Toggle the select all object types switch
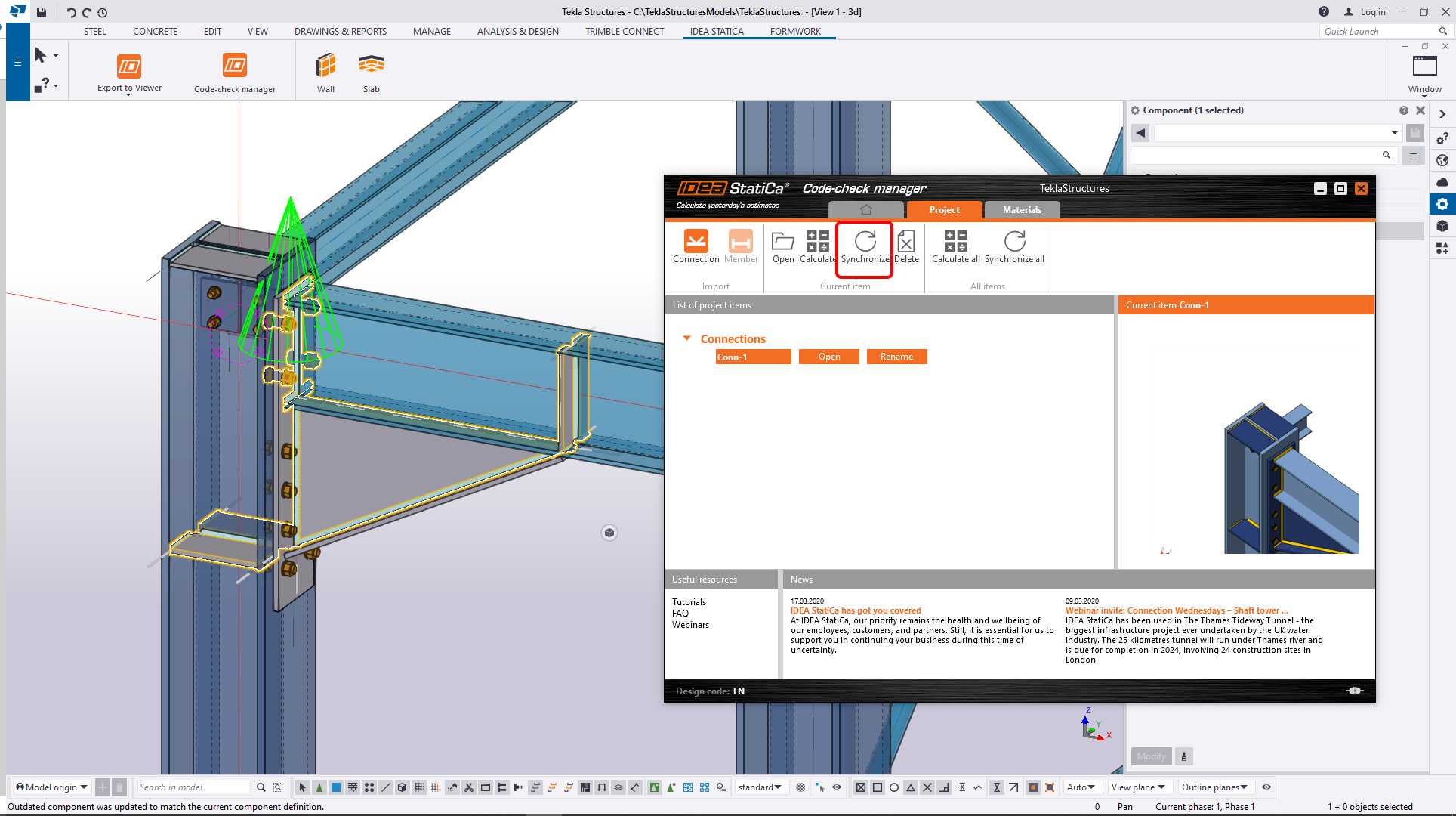 [x=303, y=787]
